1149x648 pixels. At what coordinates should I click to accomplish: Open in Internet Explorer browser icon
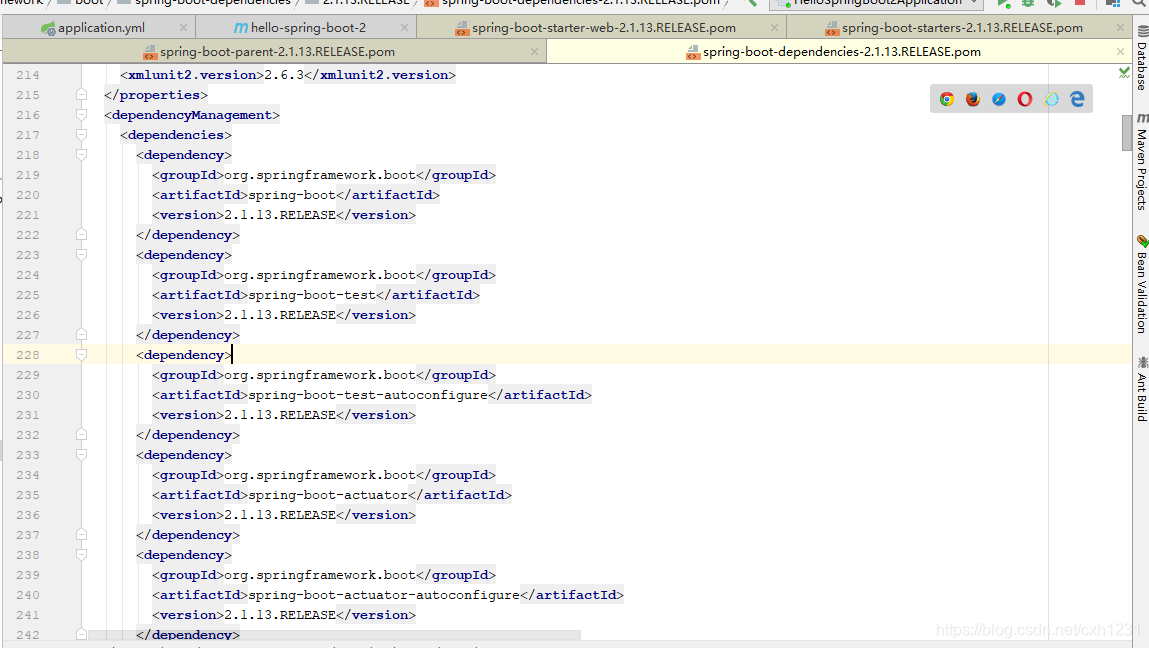coord(1052,99)
